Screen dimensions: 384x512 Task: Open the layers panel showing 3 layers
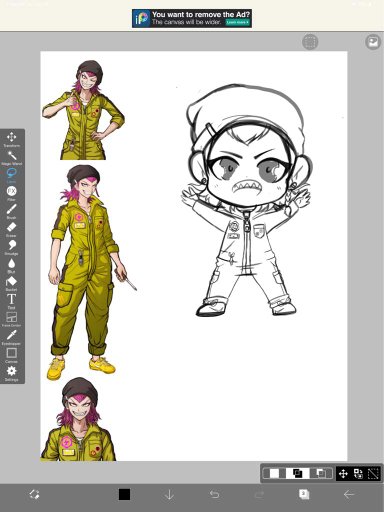pyautogui.click(x=304, y=494)
